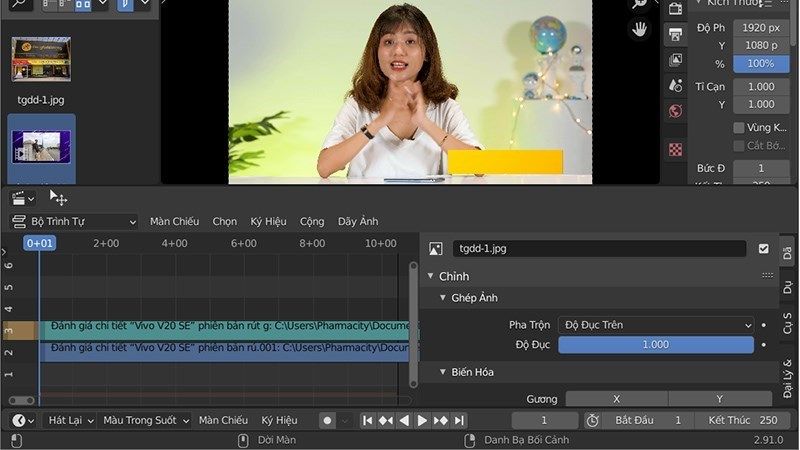
Task: Open the timeline editor type clock dropdown
Action: pos(22,420)
